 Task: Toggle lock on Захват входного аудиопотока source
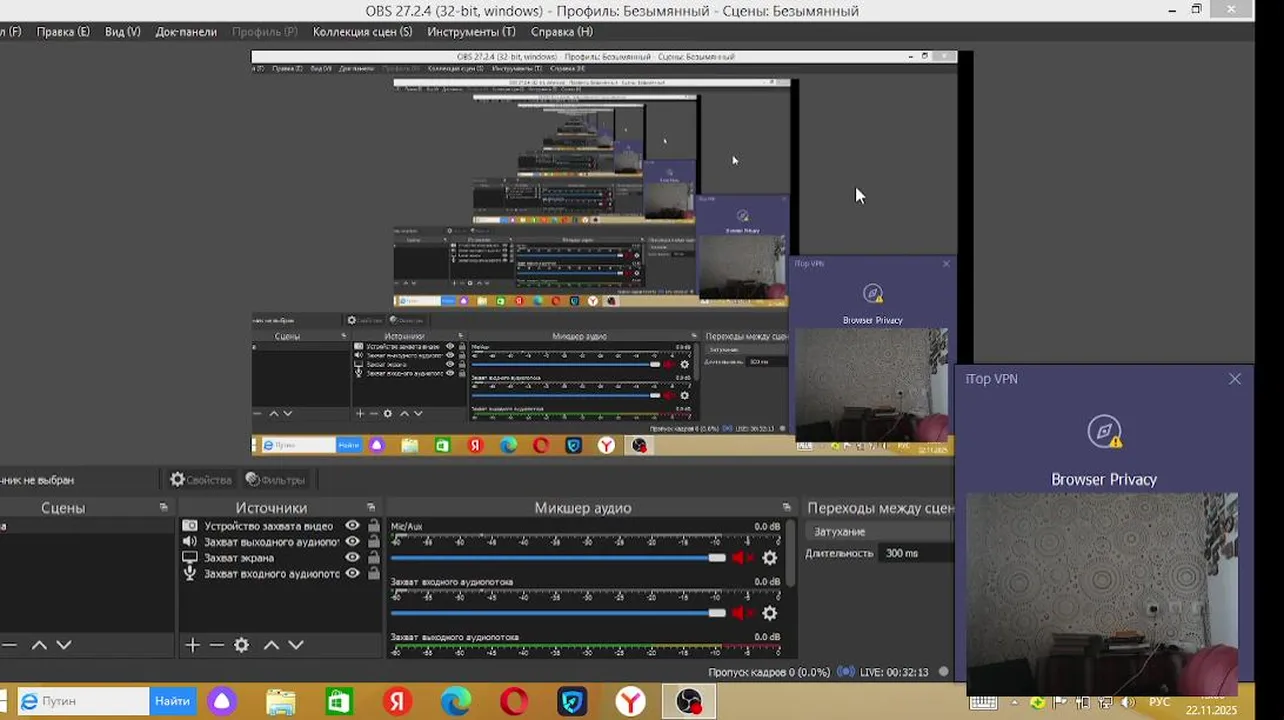pyautogui.click(x=374, y=574)
